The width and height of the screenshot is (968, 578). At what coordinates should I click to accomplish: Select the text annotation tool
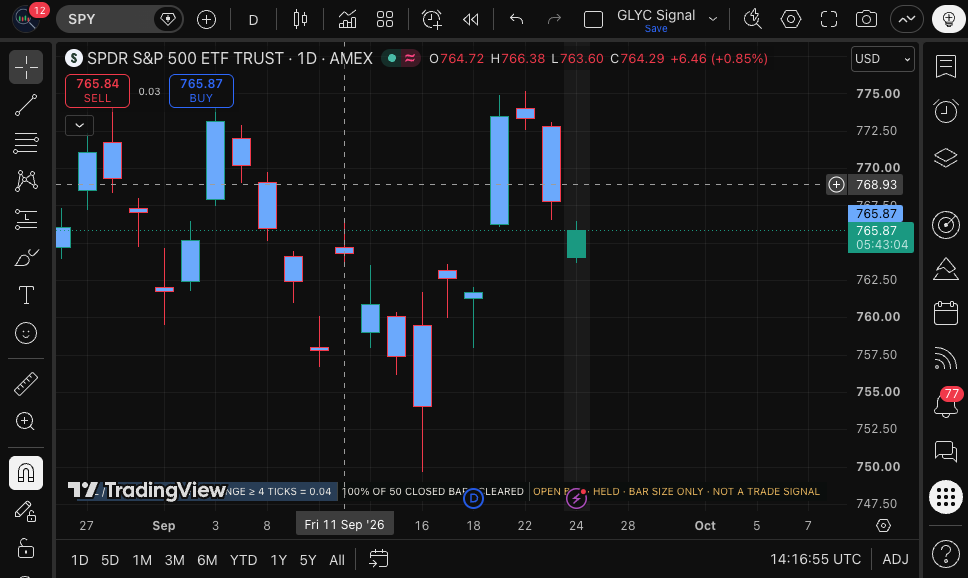(x=26, y=295)
